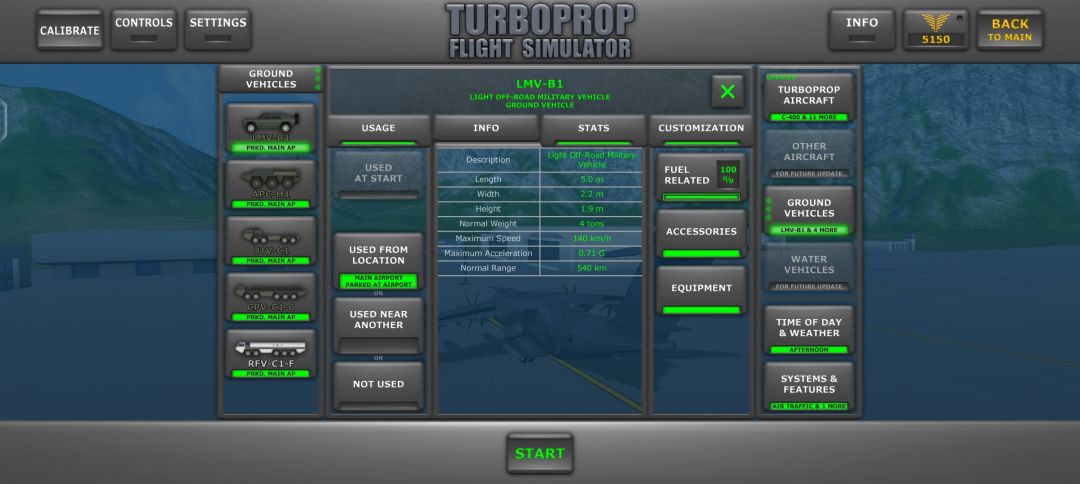Choose the JTV-C1 truck icon

[271, 242]
